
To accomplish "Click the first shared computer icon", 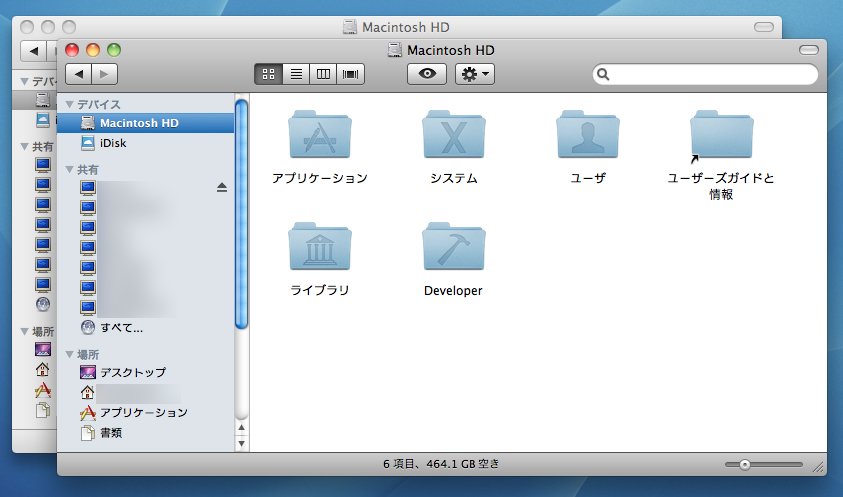I will pos(88,188).
